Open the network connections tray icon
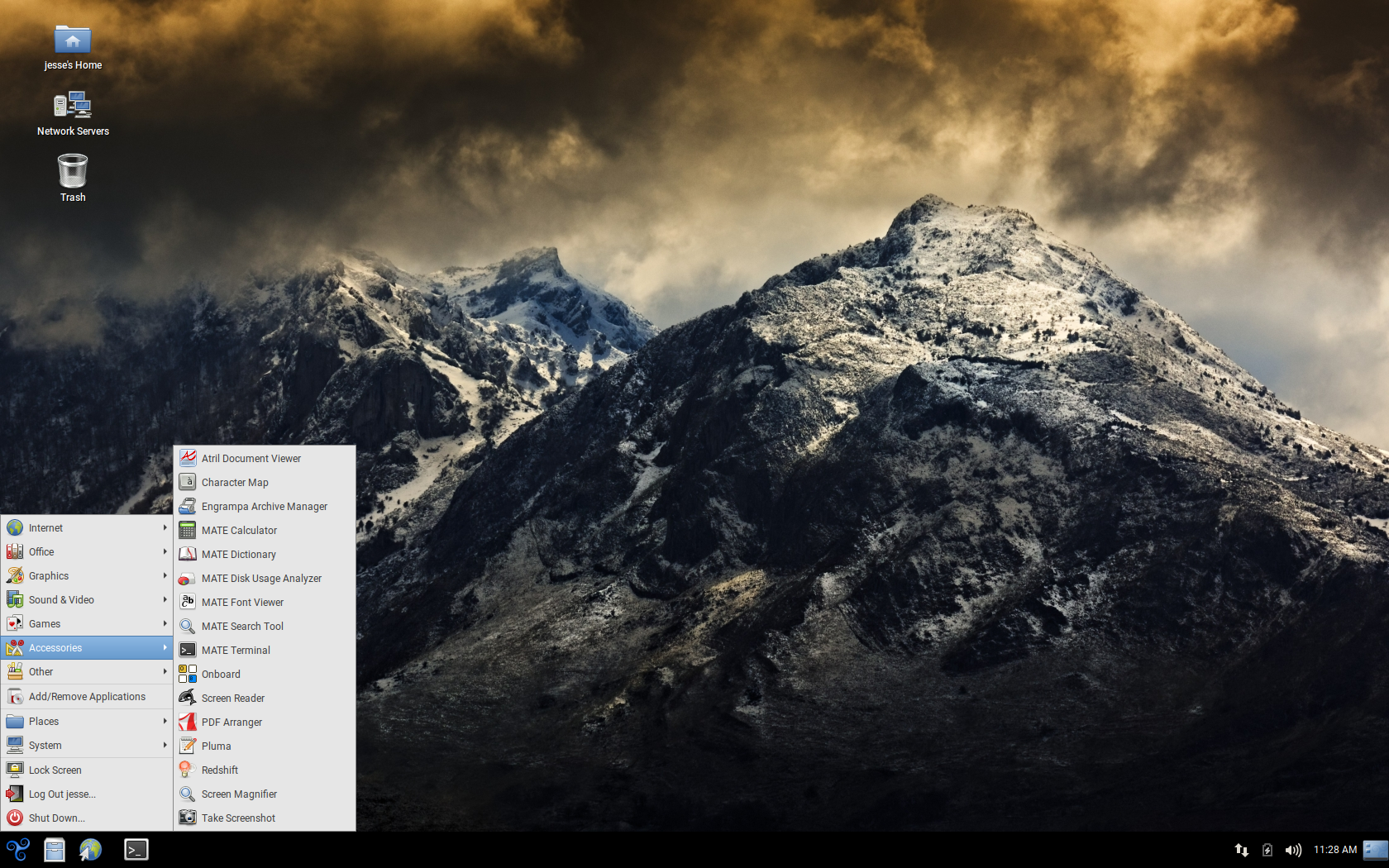Viewport: 1389px width, 868px height. [x=1241, y=850]
